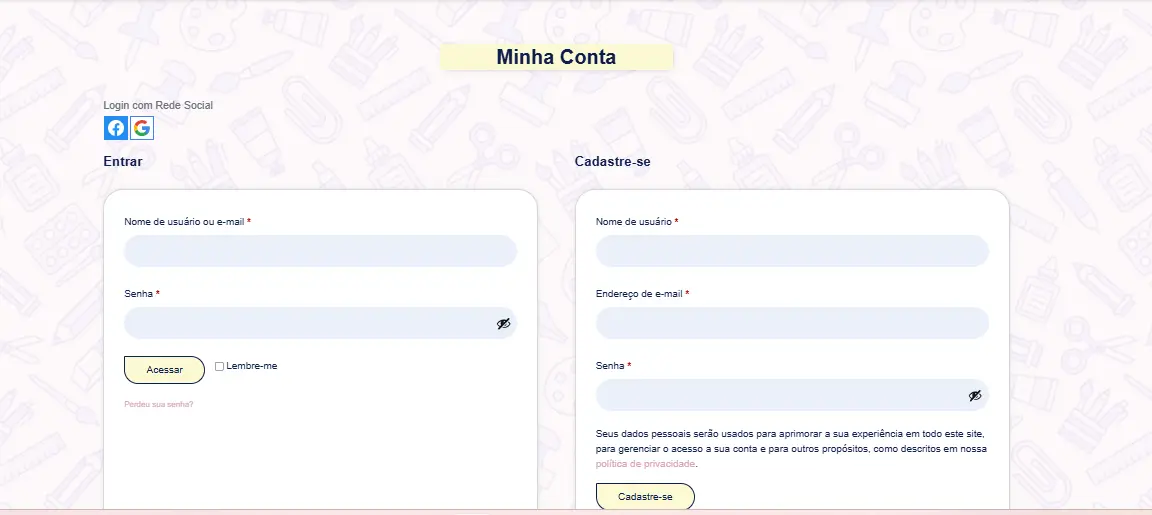Viewport: 1152px width, 515px height.
Task: Open the política de privacidade link
Action: [645, 464]
